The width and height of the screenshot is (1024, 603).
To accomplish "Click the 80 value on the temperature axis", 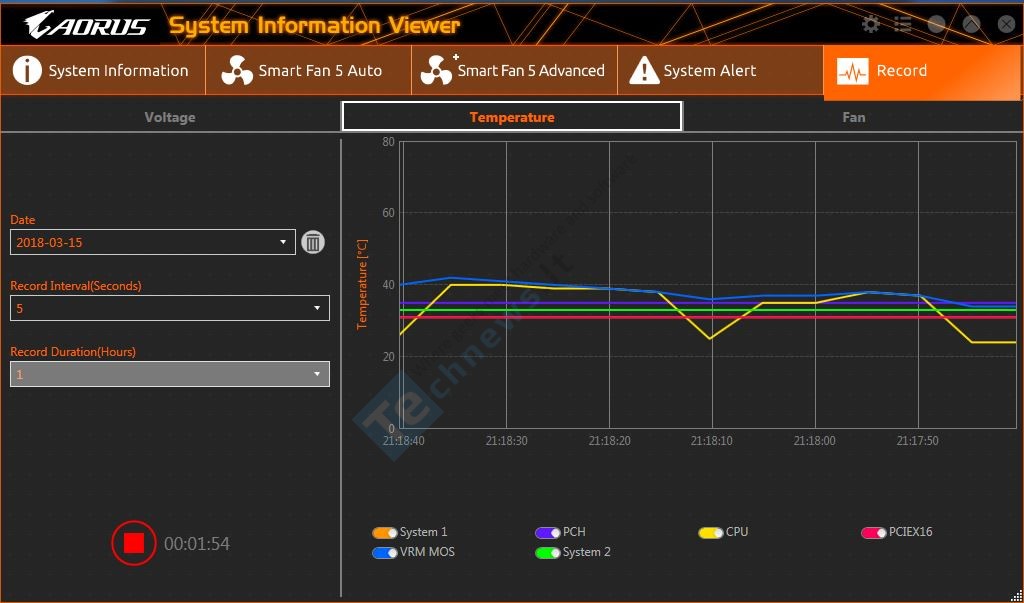I will 388,142.
